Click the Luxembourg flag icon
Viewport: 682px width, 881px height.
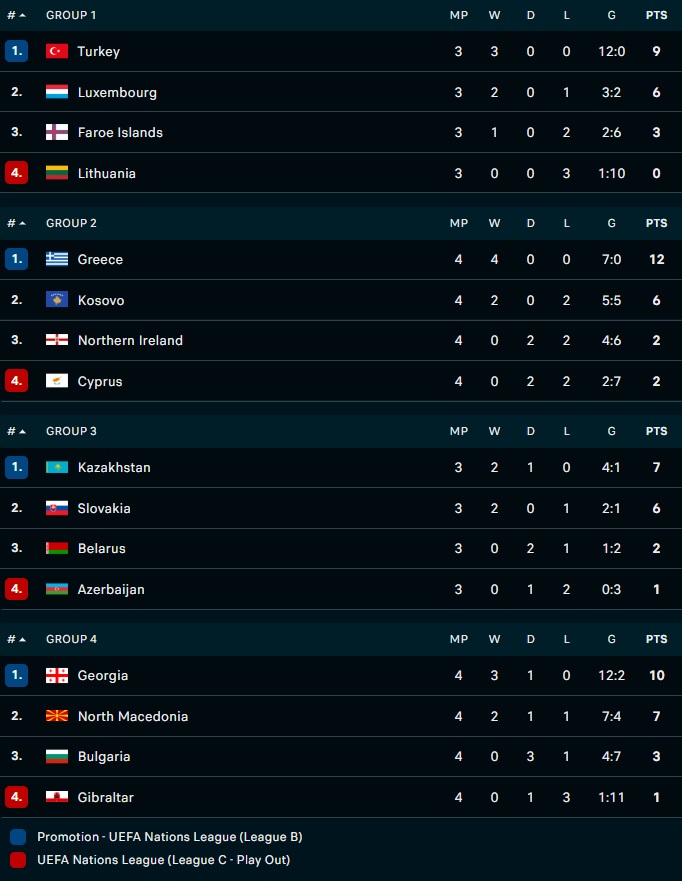(57, 92)
